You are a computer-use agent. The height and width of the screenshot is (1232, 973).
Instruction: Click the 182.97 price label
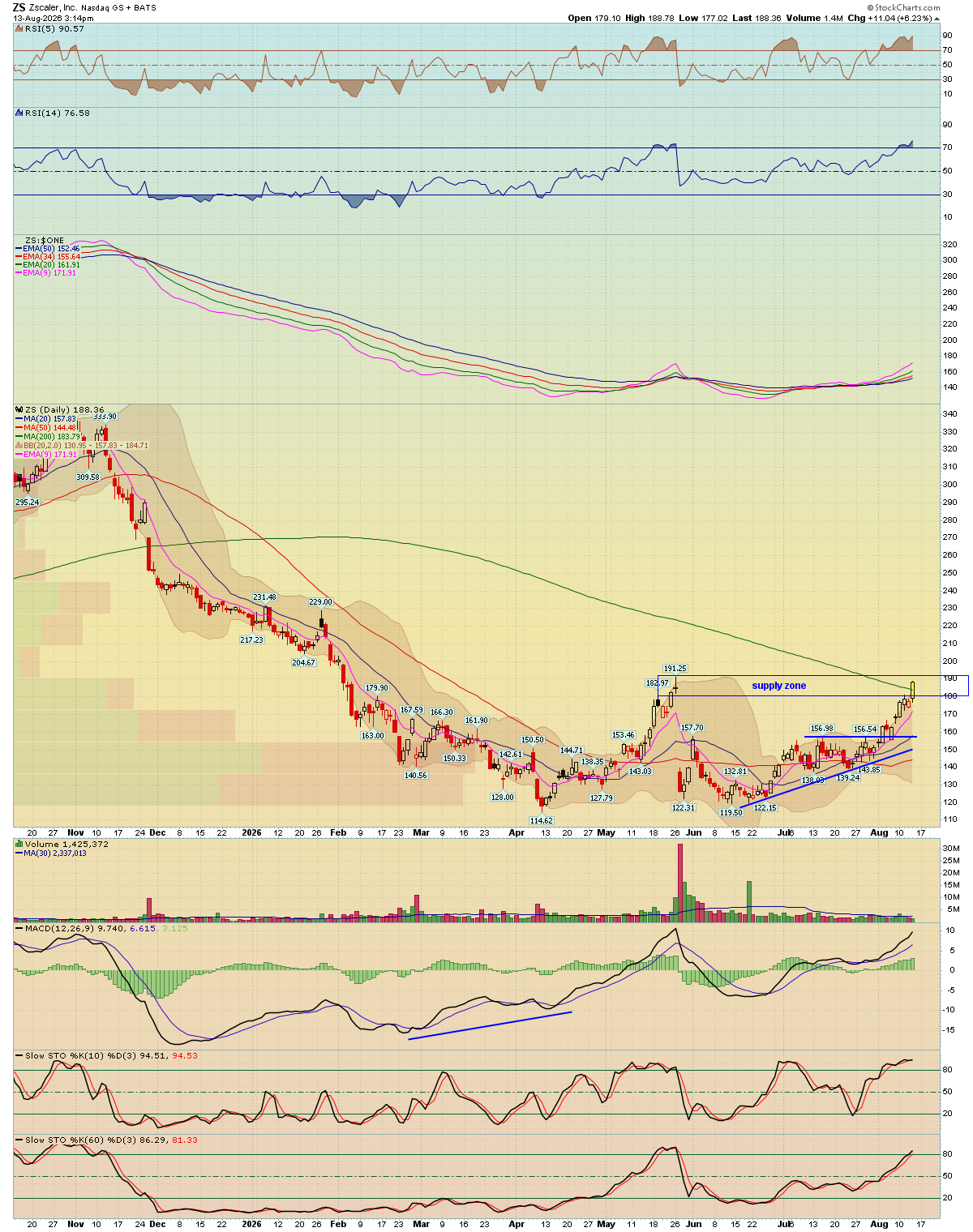657,683
